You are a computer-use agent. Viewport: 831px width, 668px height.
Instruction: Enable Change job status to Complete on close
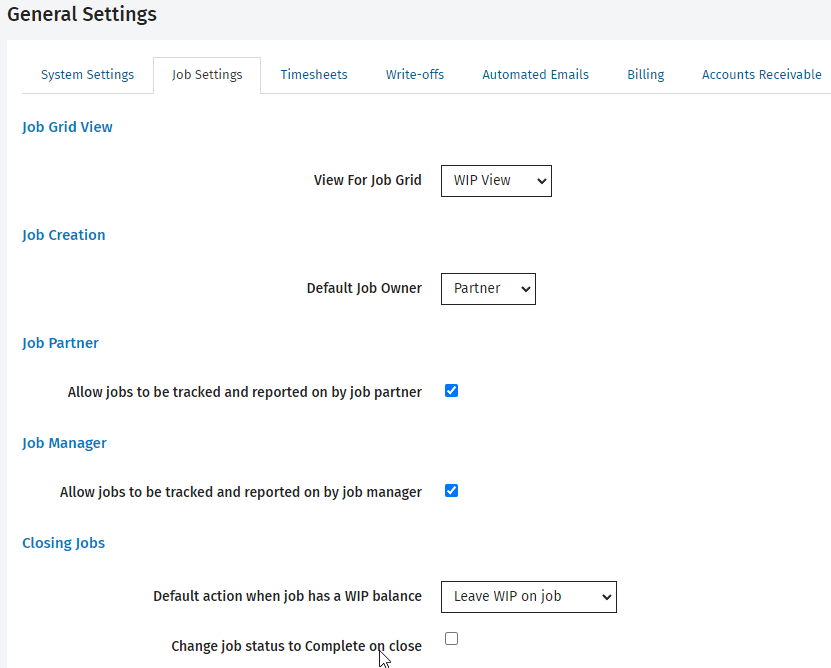(452, 639)
